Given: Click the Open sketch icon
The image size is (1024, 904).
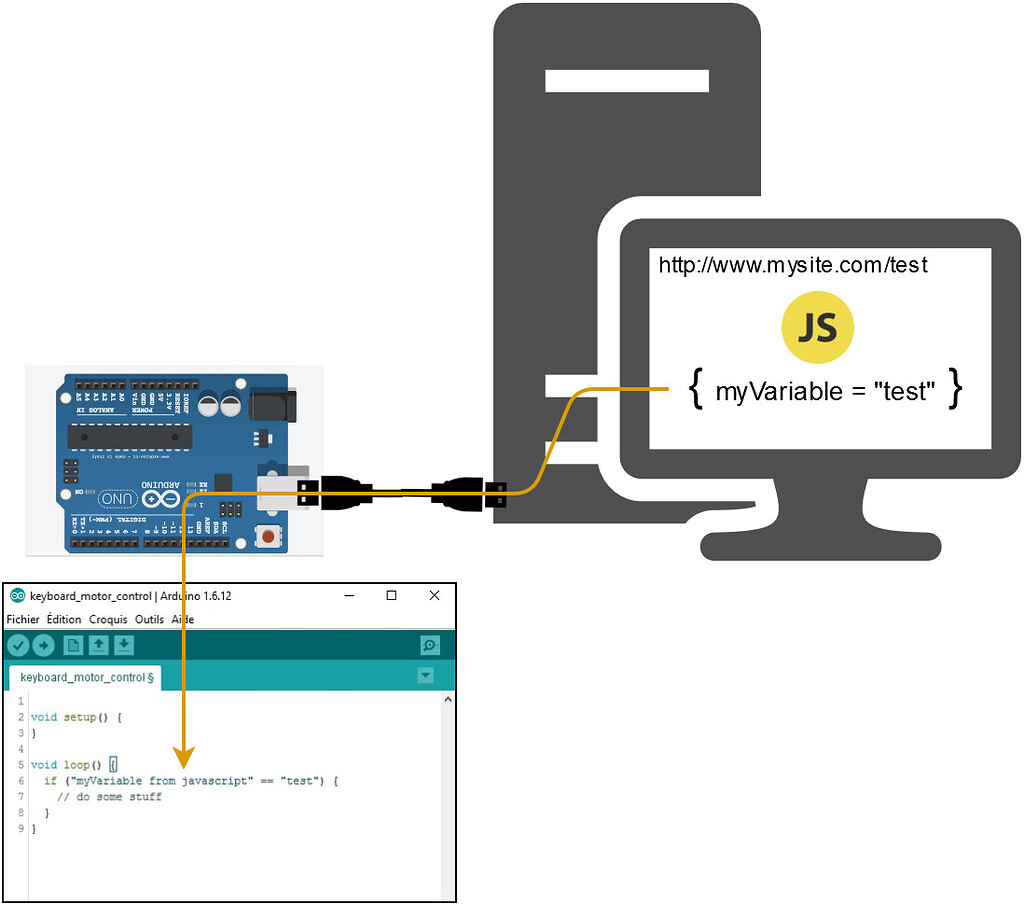Looking at the screenshot, I should click(x=97, y=645).
